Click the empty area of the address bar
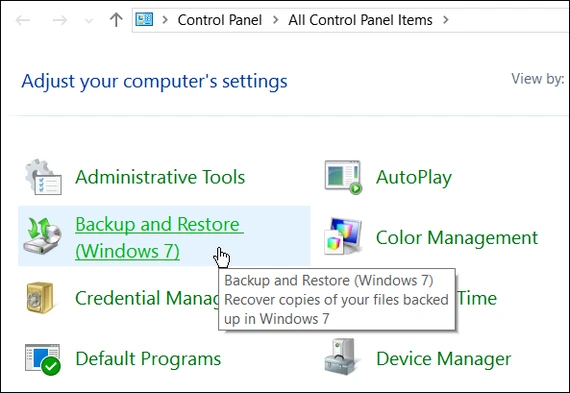Viewport: 570px width, 393px height. 509,20
